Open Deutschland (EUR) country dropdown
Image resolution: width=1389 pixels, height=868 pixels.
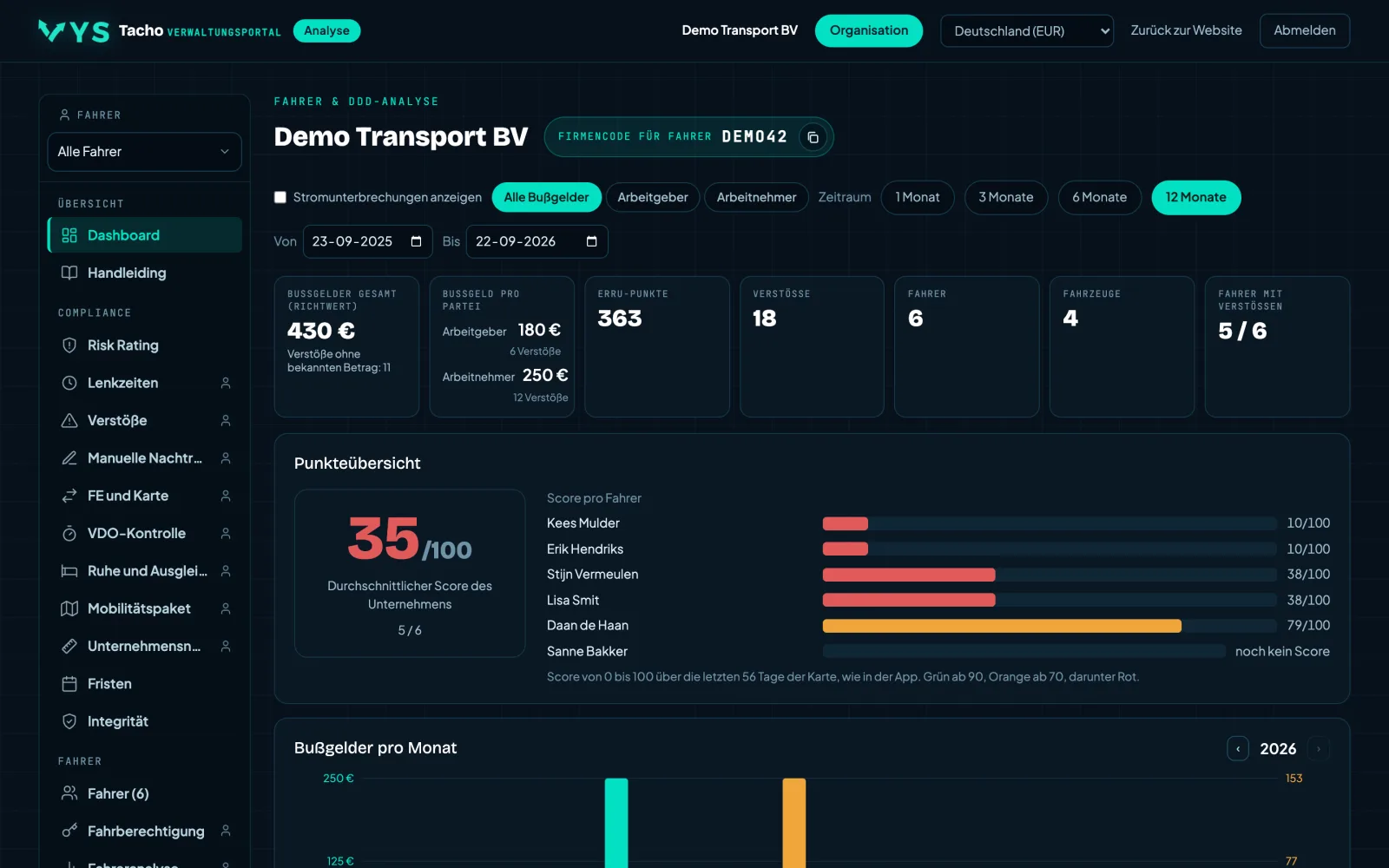tap(1027, 31)
